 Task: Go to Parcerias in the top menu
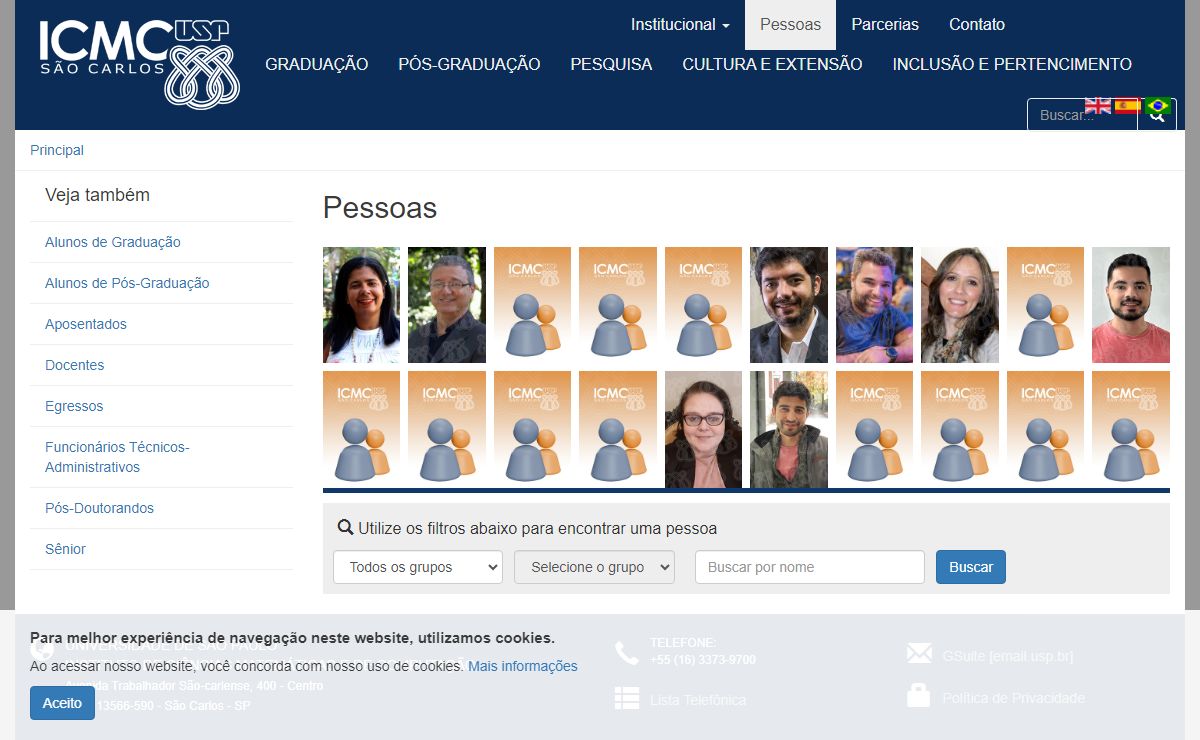885,25
